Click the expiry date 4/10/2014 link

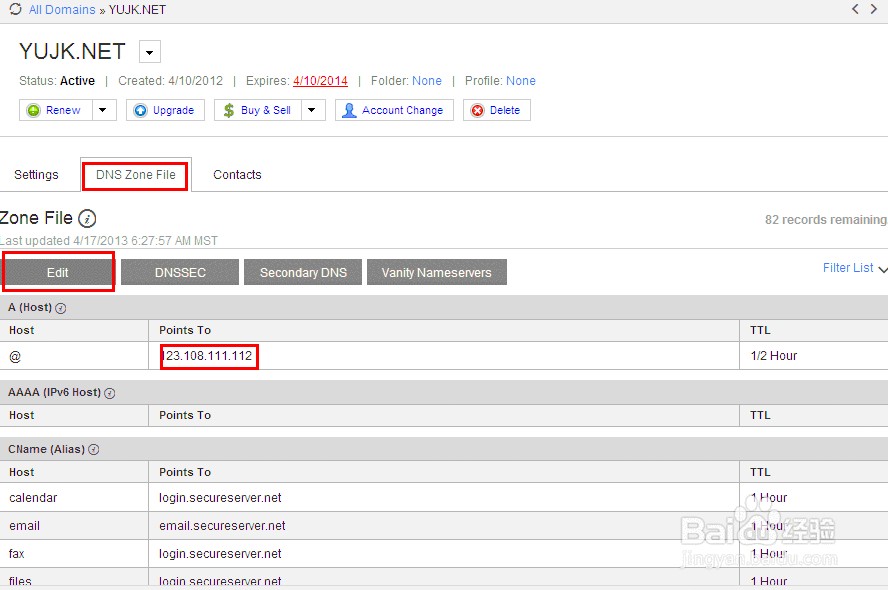(320, 80)
